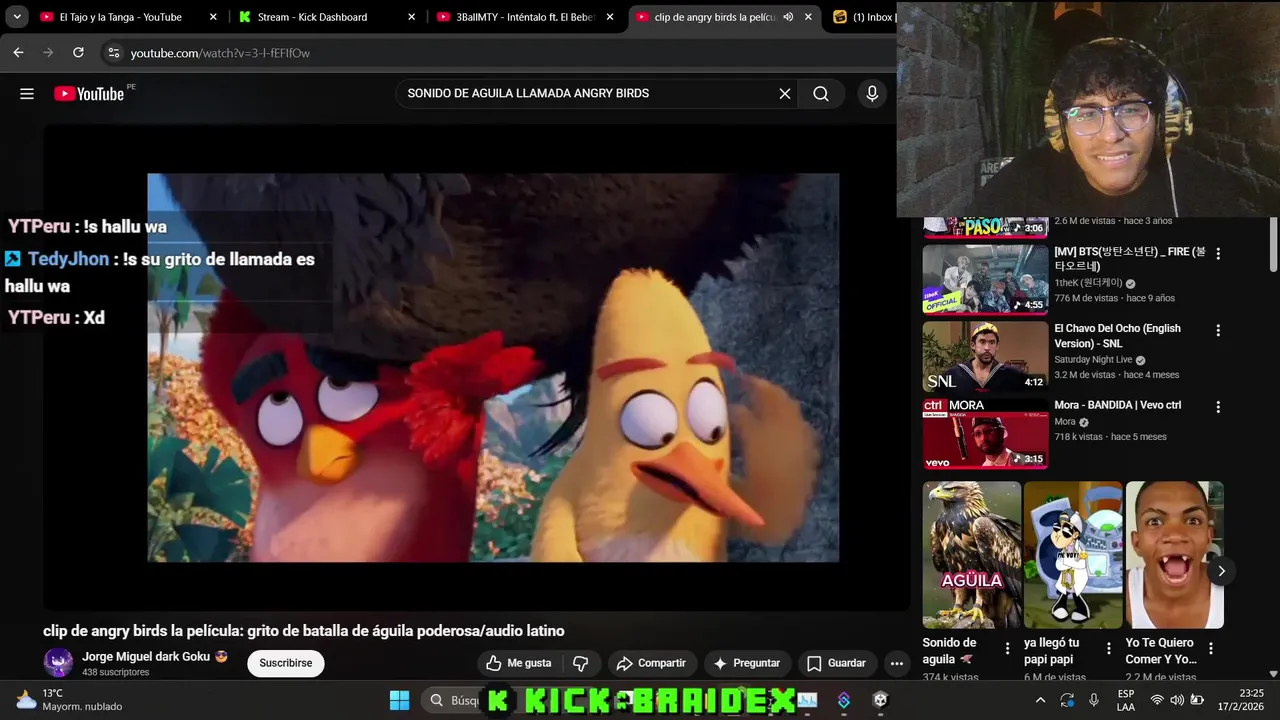Open Mora - BANDIDA video thumbnail
Screen dimensions: 1280x720
tap(985, 433)
